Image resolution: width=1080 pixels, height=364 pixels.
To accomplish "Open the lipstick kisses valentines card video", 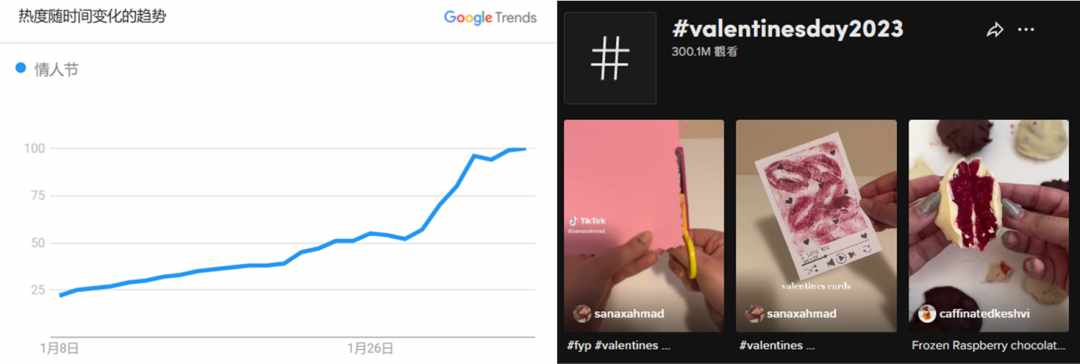I will pyautogui.click(x=816, y=226).
